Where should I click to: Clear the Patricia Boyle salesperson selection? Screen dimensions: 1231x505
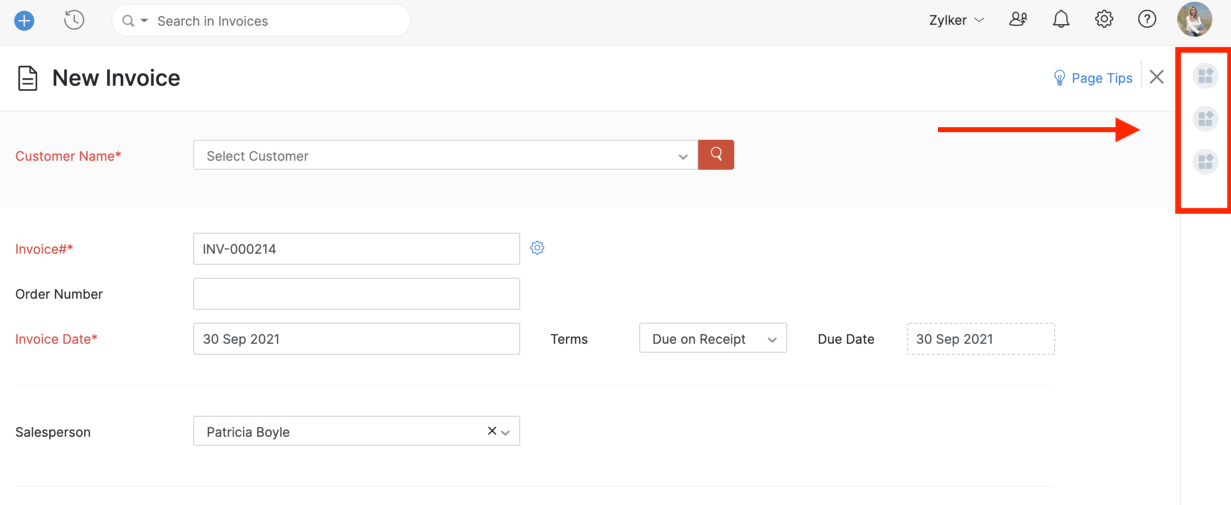tap(492, 431)
